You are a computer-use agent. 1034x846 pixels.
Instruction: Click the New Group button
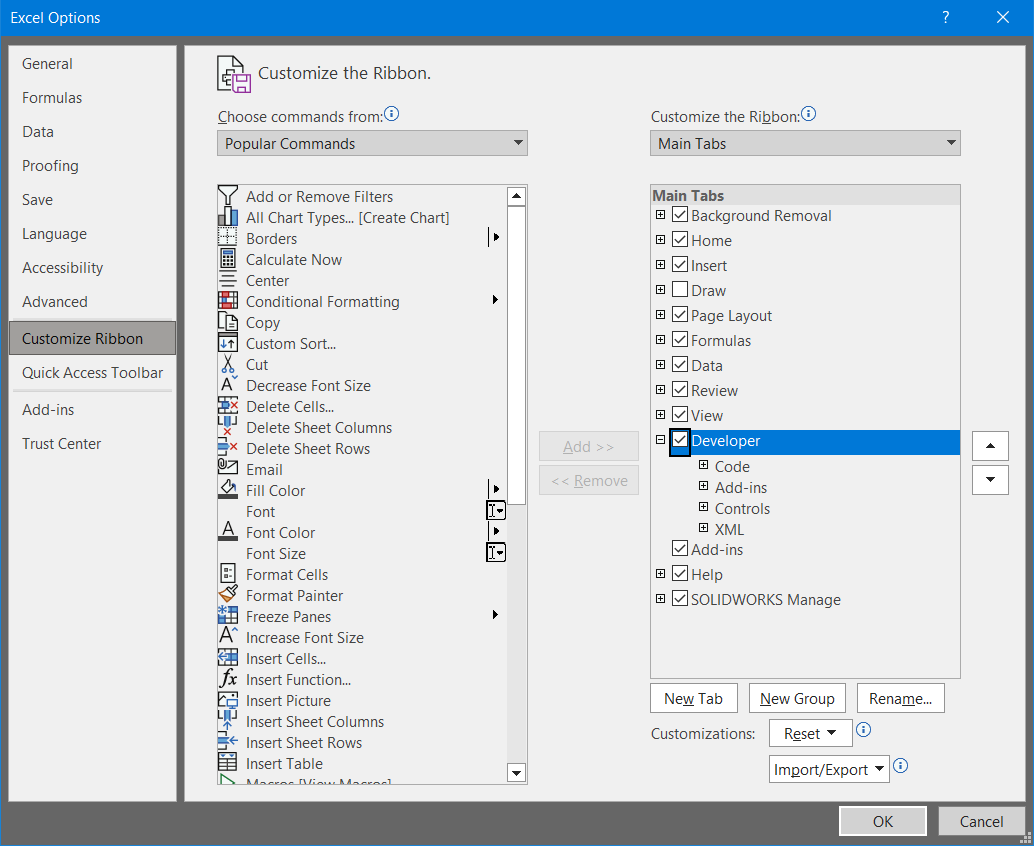click(x=797, y=698)
